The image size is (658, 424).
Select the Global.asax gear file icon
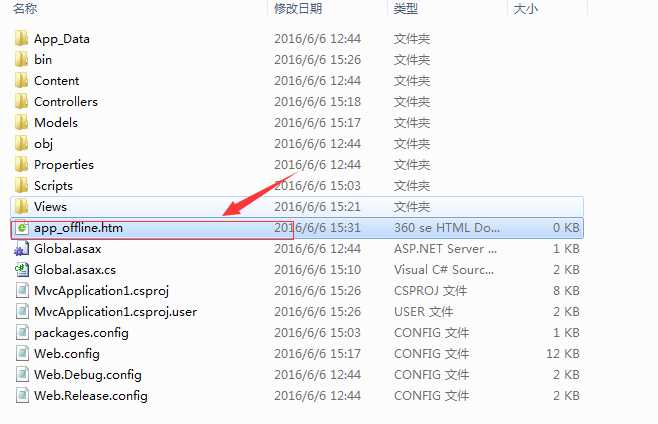click(21, 249)
